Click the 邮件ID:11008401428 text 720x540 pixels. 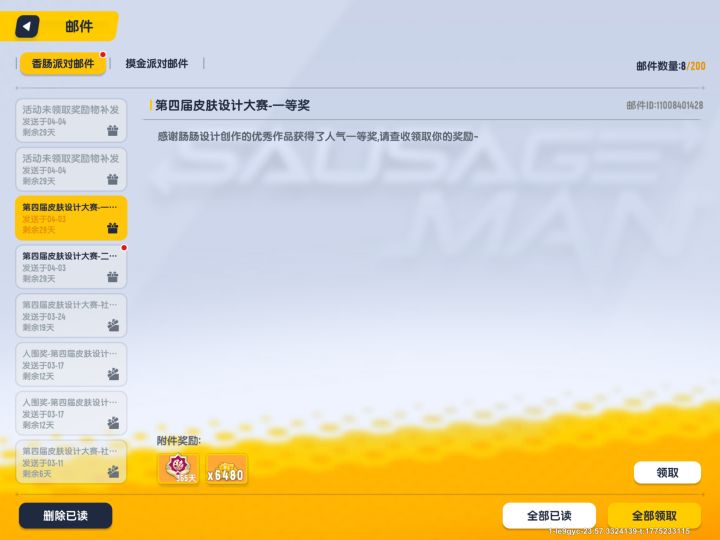(x=664, y=105)
